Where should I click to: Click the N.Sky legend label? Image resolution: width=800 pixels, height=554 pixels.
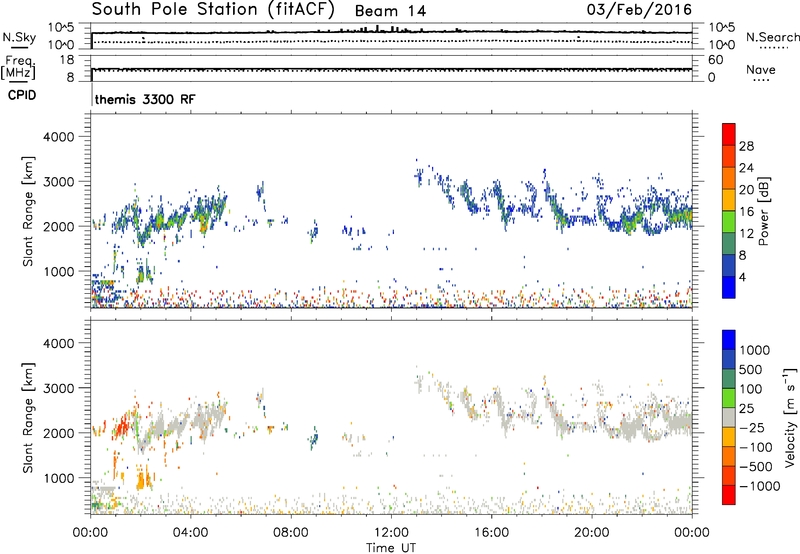tap(19, 37)
